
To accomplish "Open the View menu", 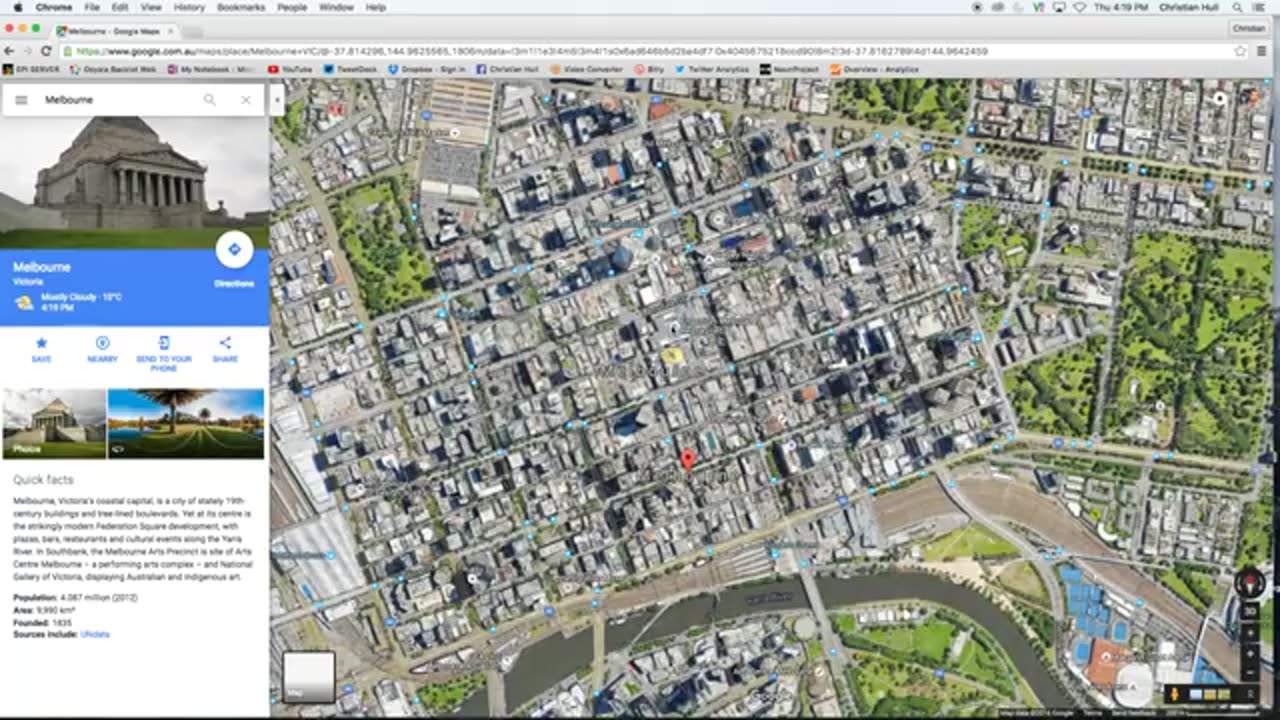I will point(151,7).
